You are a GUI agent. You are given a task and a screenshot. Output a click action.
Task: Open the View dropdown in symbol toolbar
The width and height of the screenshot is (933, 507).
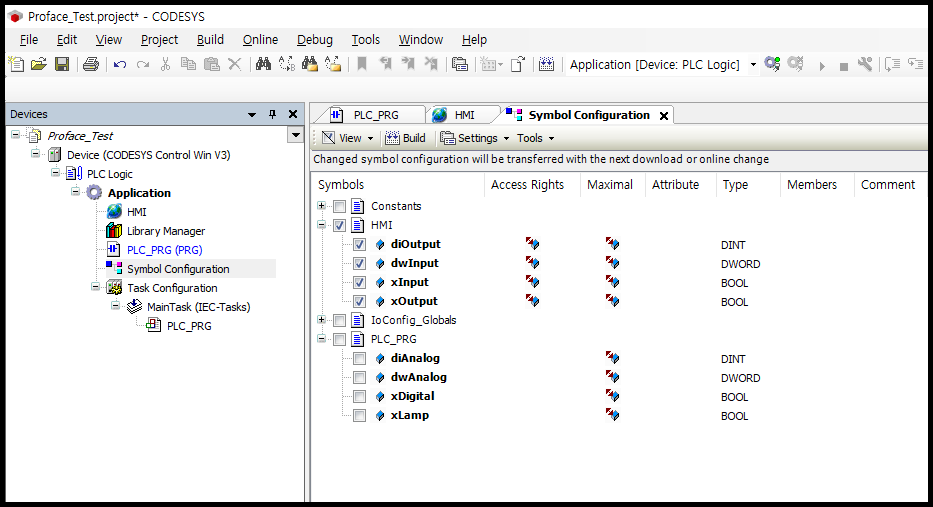click(x=348, y=138)
